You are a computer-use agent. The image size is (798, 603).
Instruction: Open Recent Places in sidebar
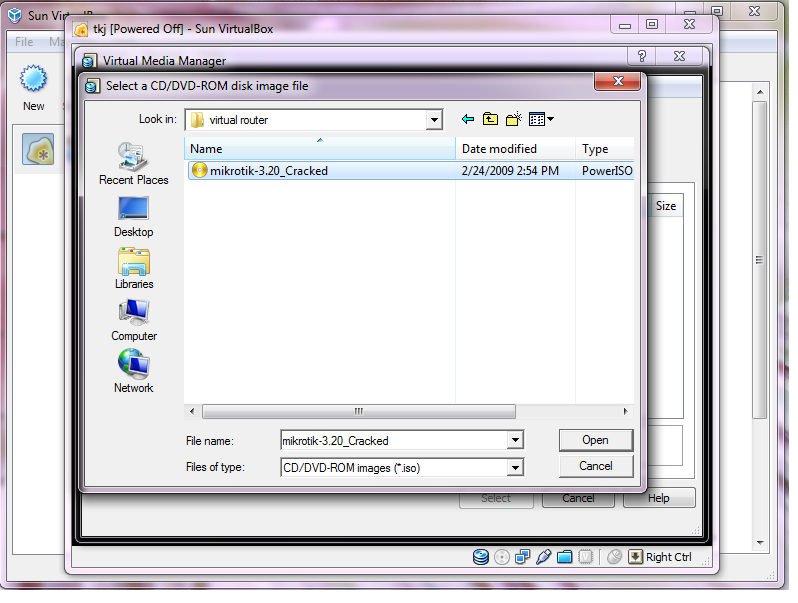(x=133, y=164)
